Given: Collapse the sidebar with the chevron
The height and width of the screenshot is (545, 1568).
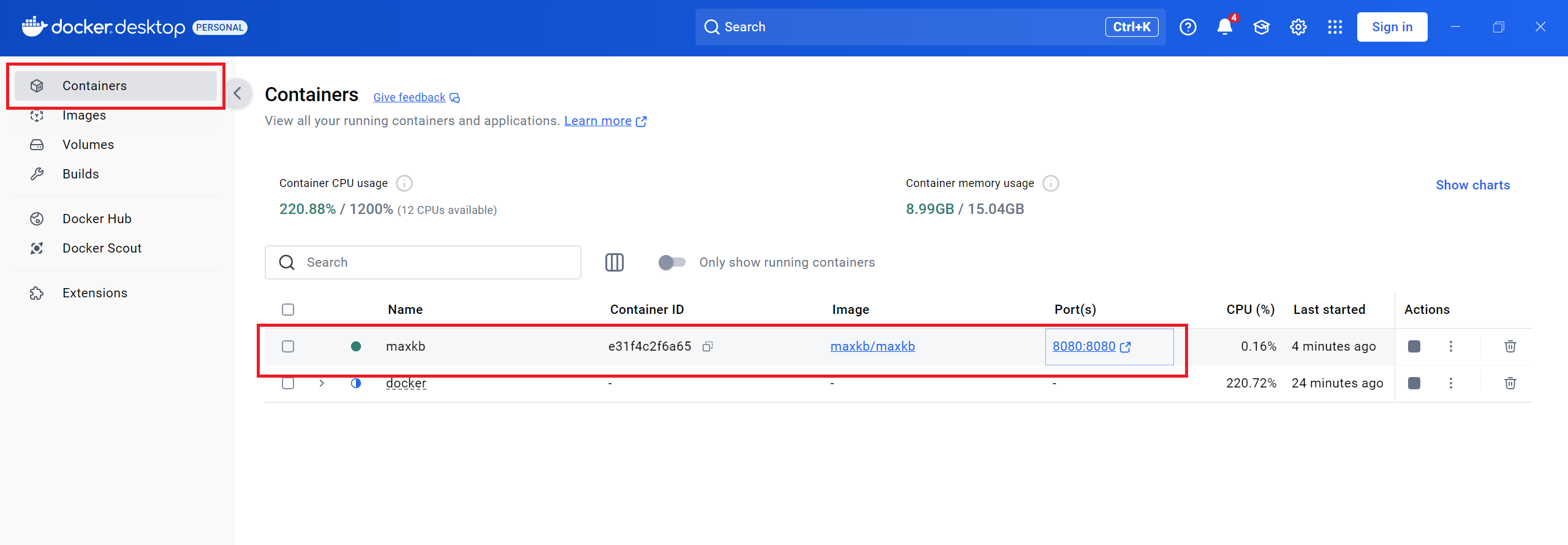Looking at the screenshot, I should click(x=238, y=93).
